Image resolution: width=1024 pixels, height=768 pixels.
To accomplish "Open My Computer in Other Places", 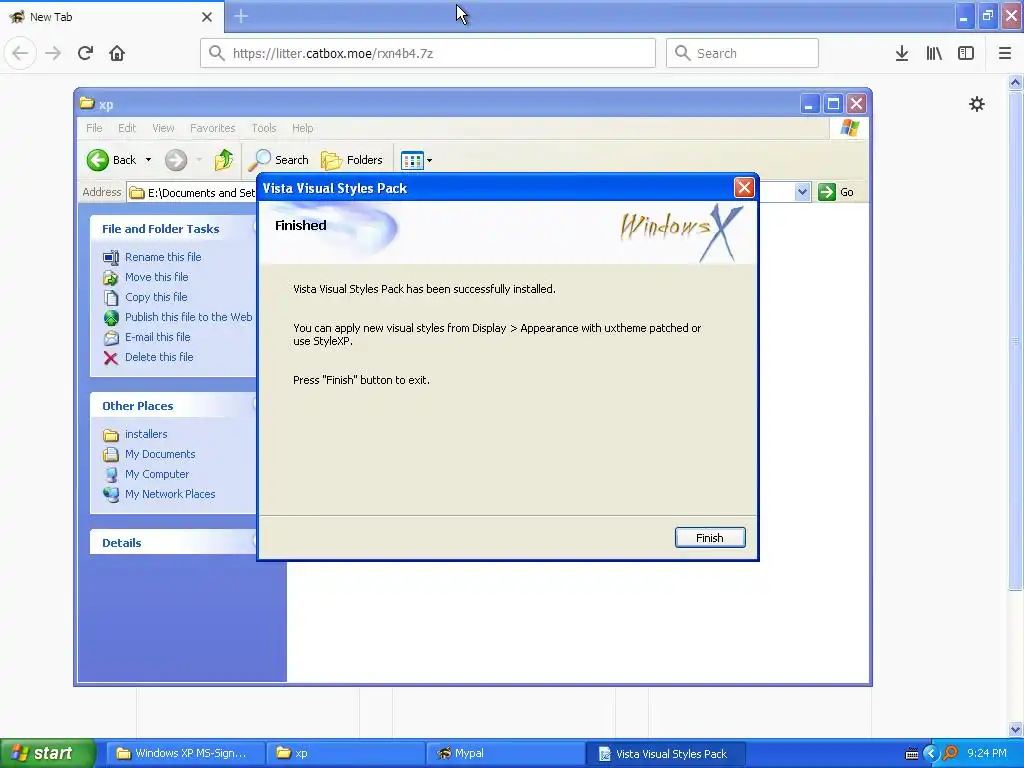I will pos(157,474).
